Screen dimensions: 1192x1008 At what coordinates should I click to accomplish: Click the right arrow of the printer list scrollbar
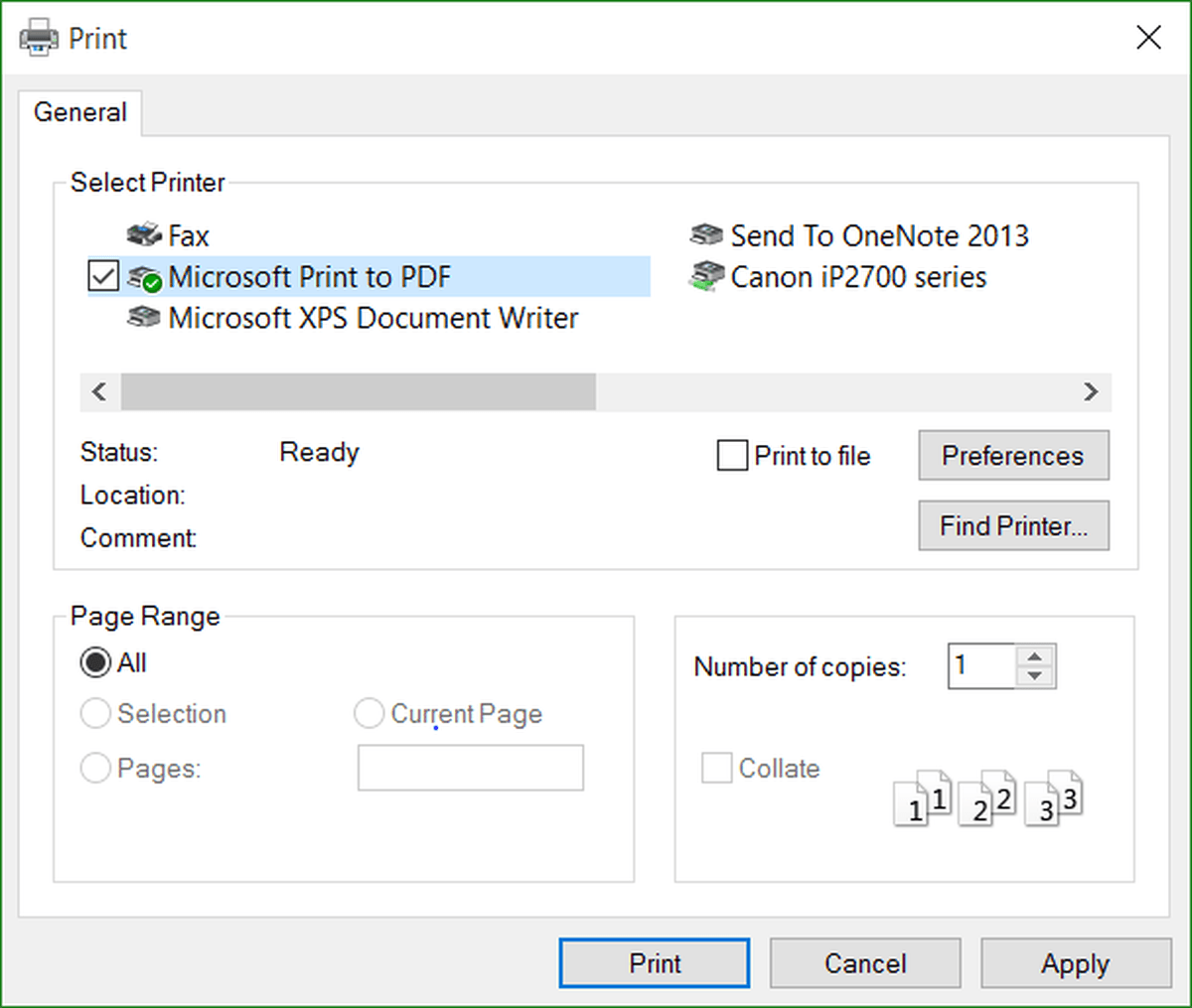pyautogui.click(x=1091, y=391)
